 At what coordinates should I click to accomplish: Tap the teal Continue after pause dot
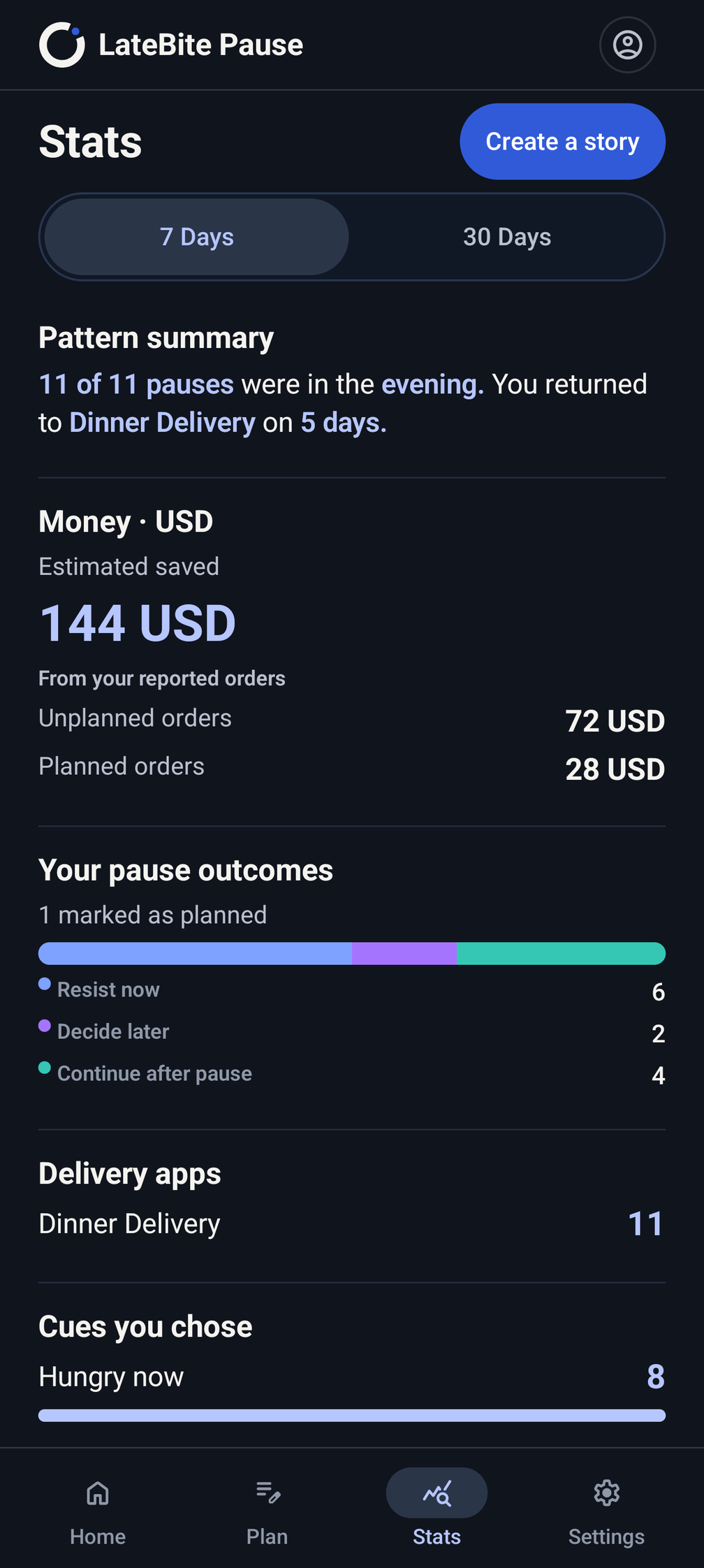click(45, 1068)
